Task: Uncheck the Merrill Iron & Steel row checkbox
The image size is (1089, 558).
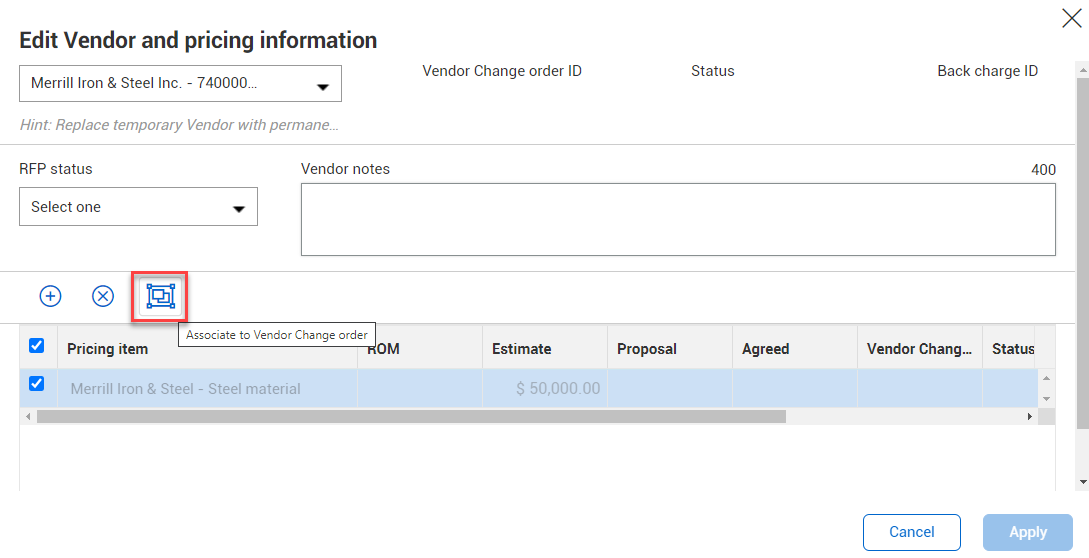Action: 37,384
